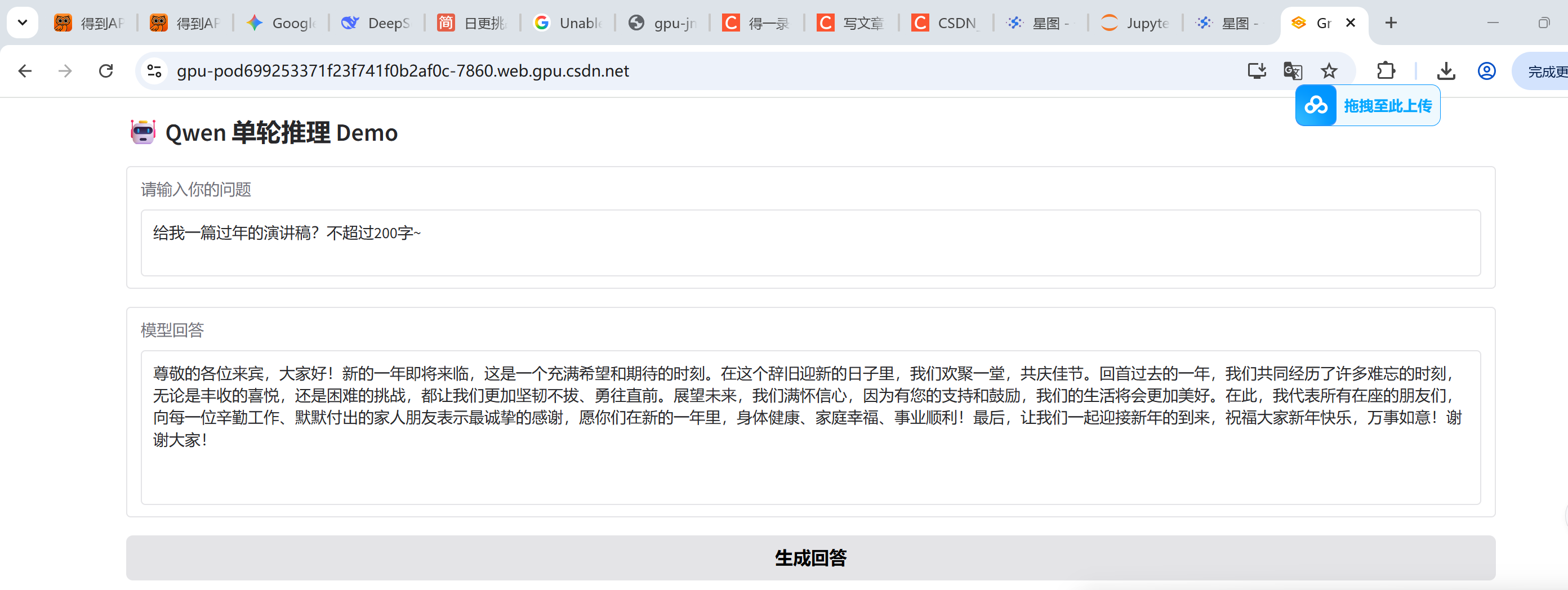The width and height of the screenshot is (1568, 590).
Task: Close the active Gradio tab
Action: (x=1350, y=23)
